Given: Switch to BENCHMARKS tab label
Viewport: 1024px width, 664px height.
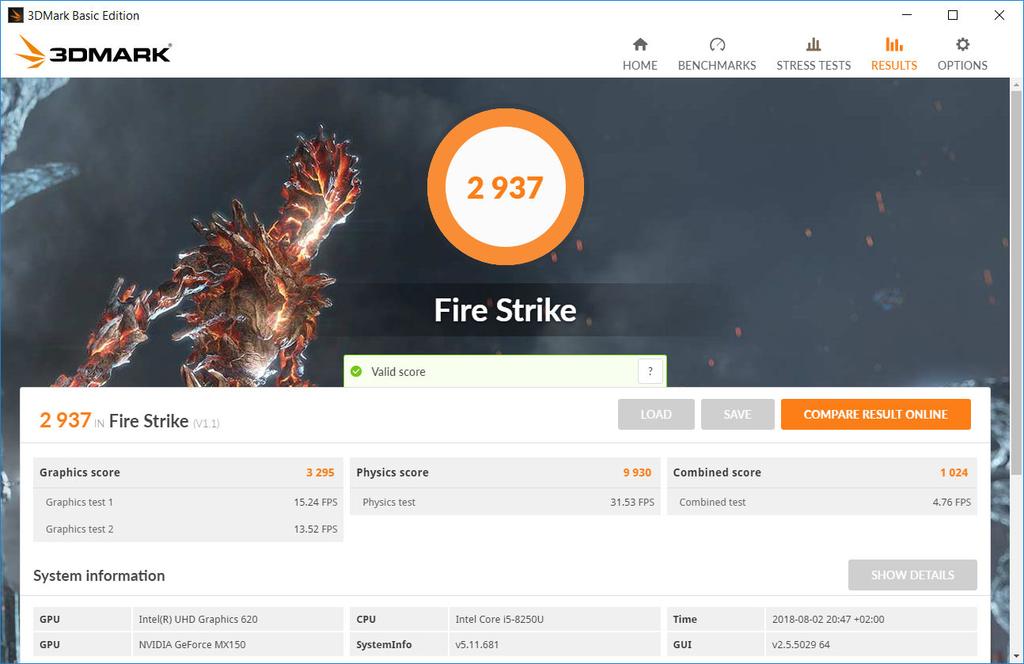Looking at the screenshot, I should click(717, 65).
